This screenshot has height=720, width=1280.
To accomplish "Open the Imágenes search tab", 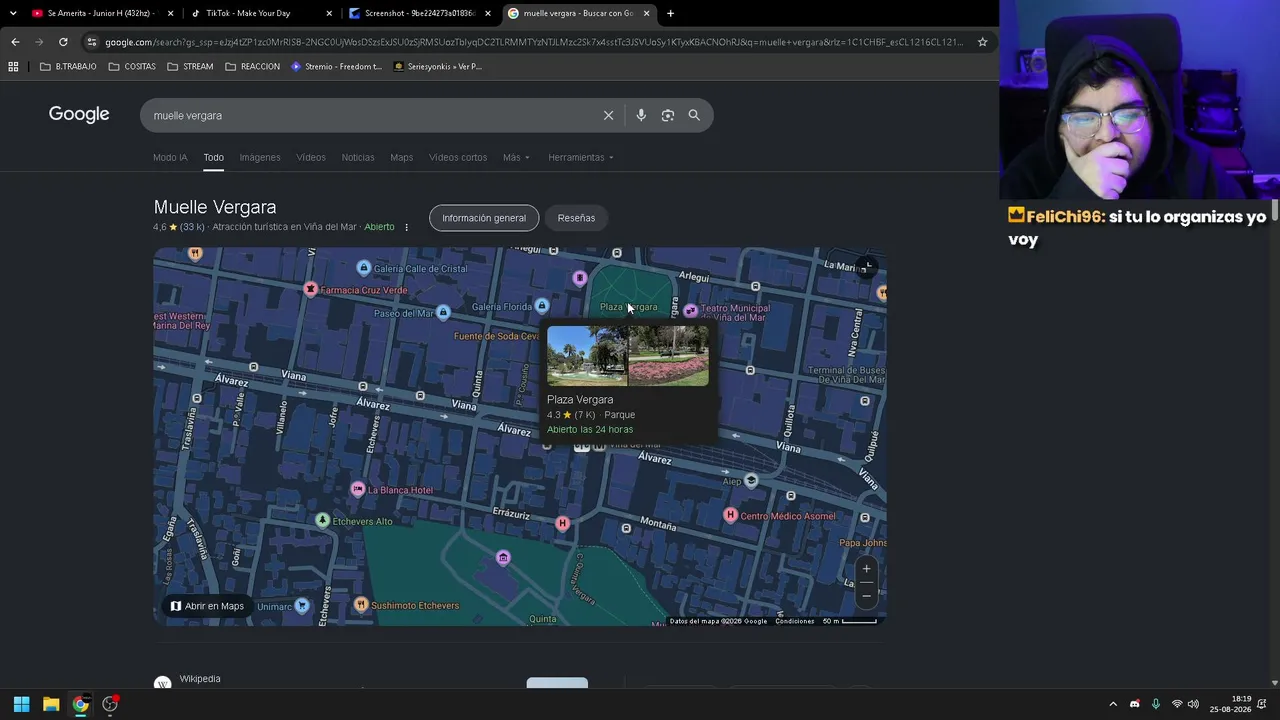I will 260,157.
